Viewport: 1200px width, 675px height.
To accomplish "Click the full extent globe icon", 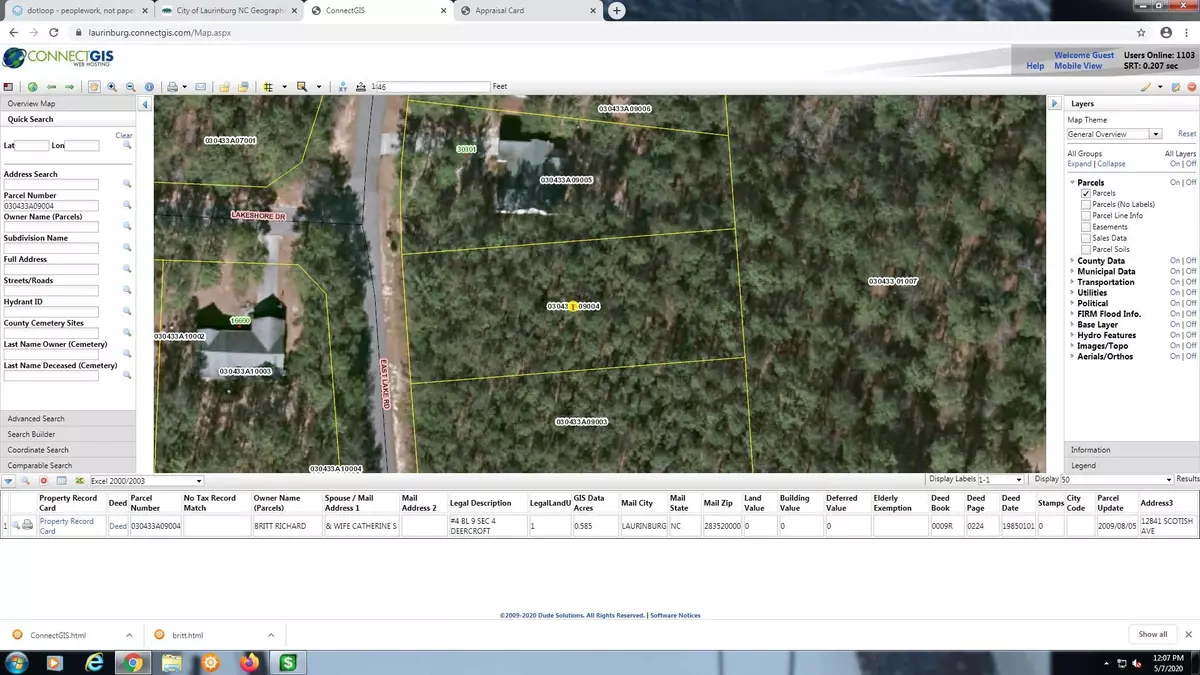I will [x=32, y=87].
